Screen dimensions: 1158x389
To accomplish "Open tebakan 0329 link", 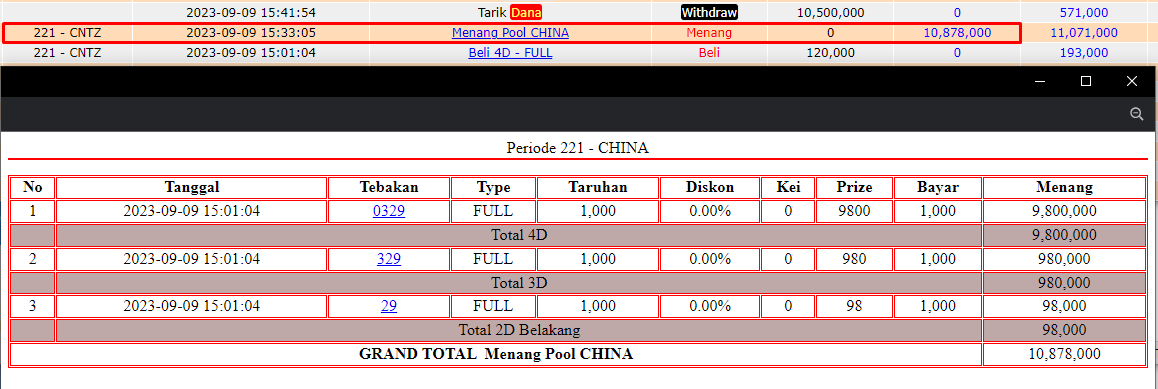I will click(389, 211).
